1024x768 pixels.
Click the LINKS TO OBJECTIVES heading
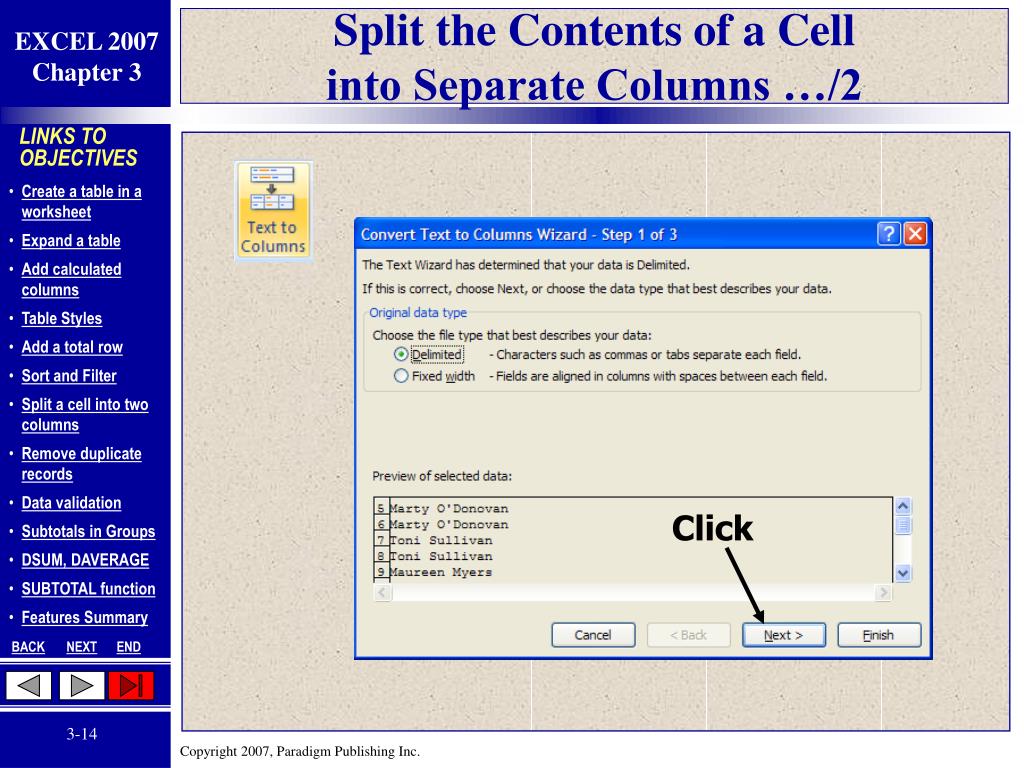point(78,147)
